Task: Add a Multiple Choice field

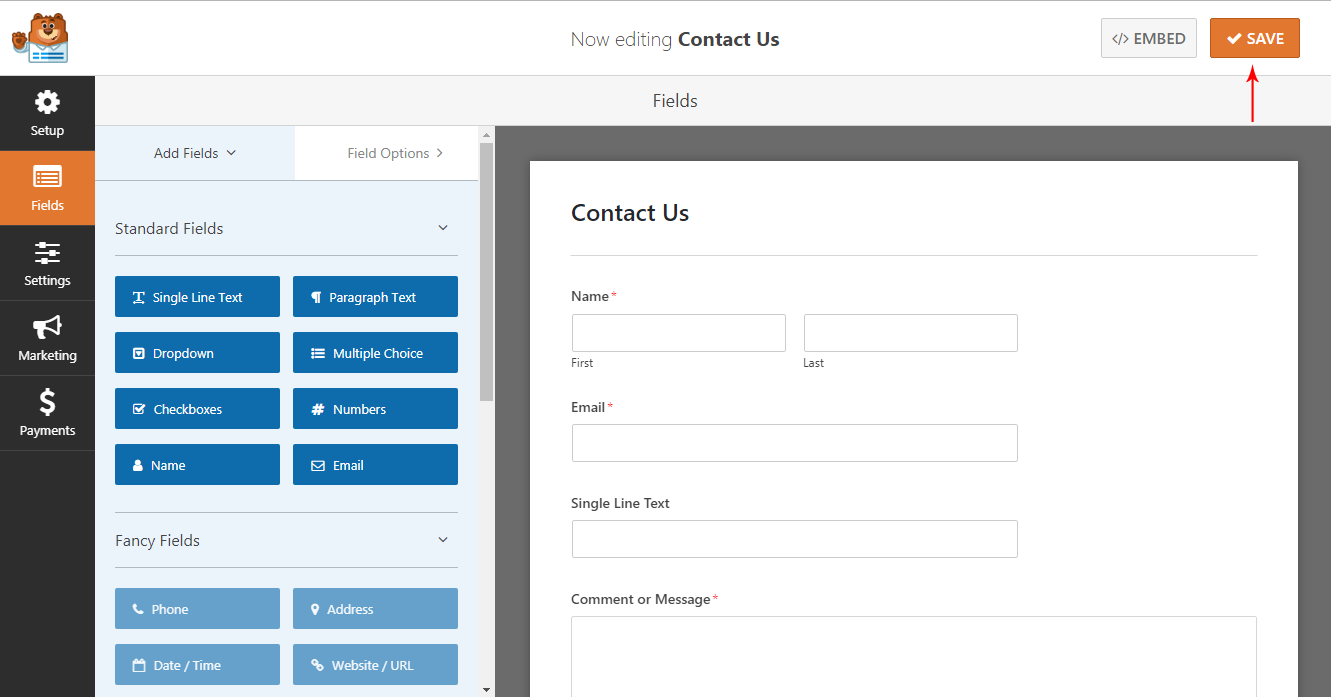Action: point(375,353)
